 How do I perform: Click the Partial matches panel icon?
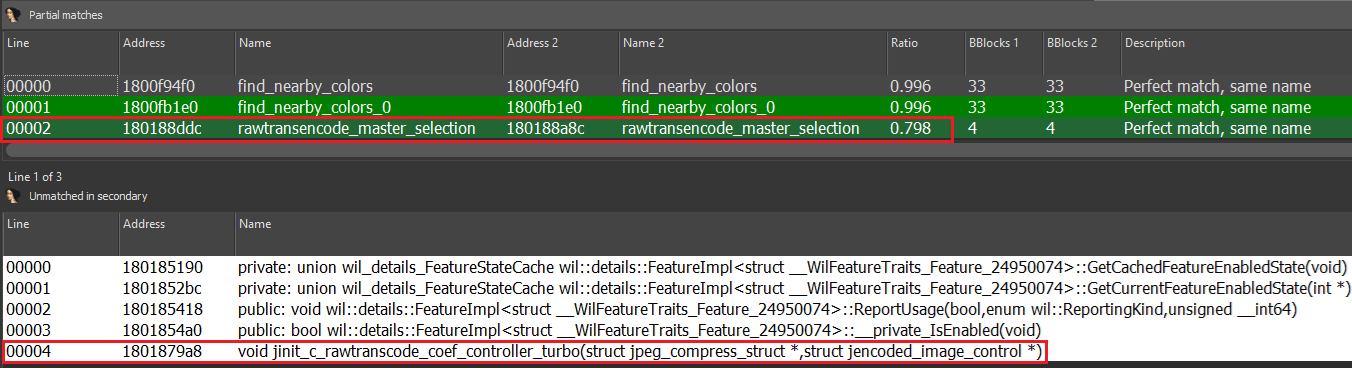click(12, 15)
